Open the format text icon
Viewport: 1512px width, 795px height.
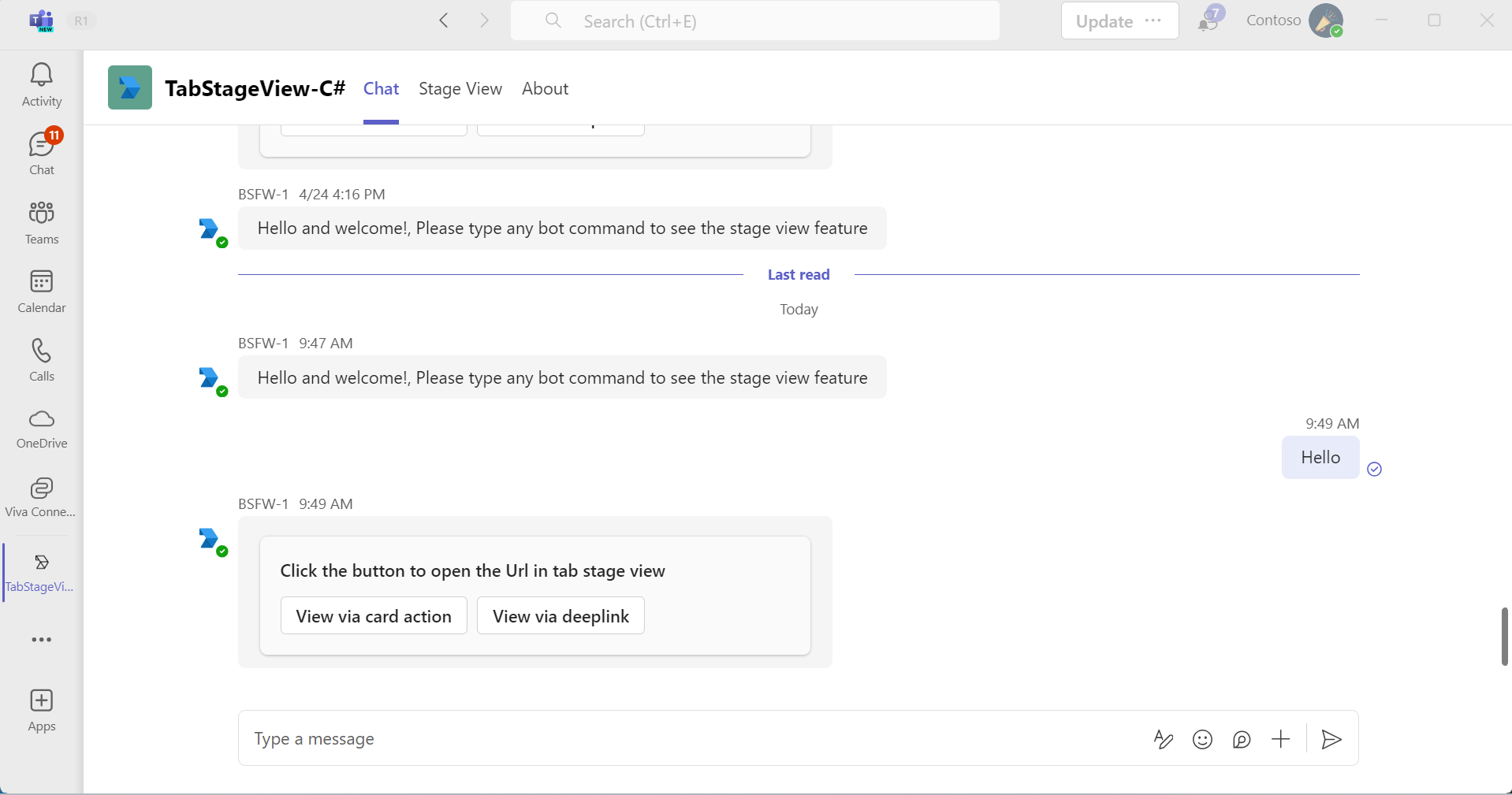click(x=1163, y=739)
